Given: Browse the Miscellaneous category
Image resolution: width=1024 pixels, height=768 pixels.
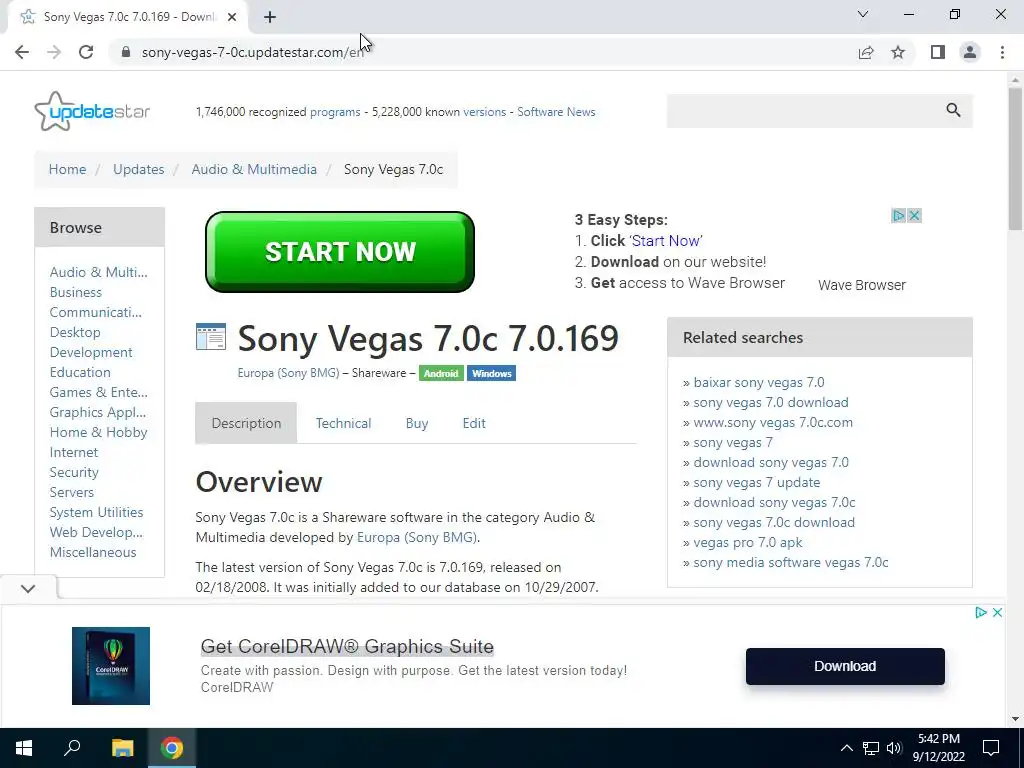Looking at the screenshot, I should coord(93,552).
